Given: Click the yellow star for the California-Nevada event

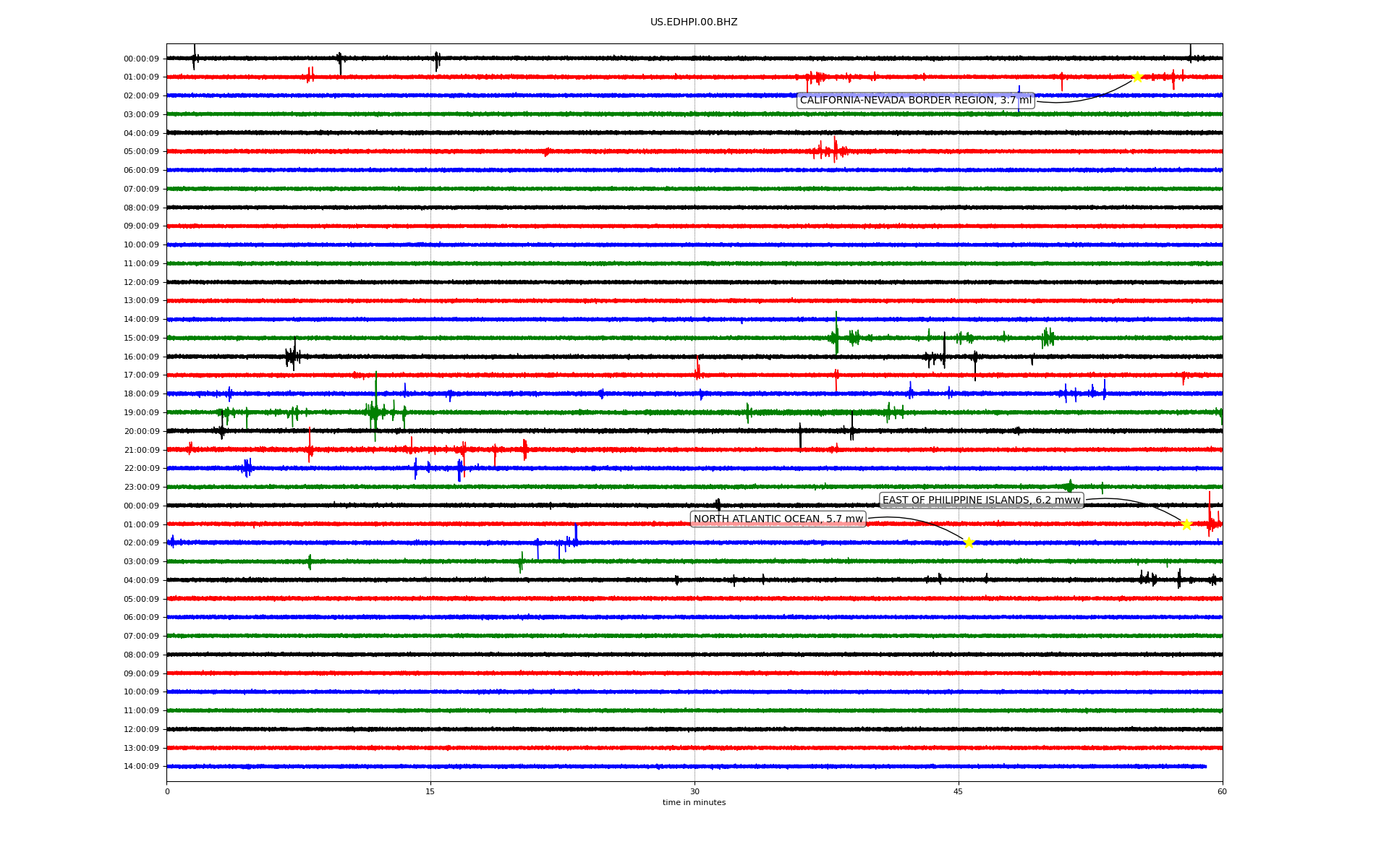Looking at the screenshot, I should (1137, 77).
